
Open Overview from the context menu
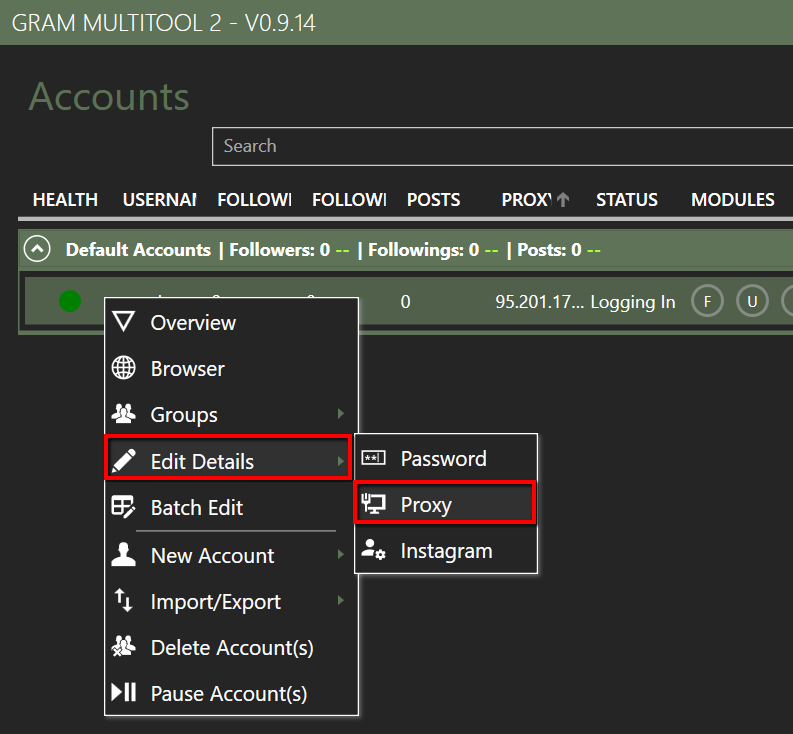pos(231,323)
